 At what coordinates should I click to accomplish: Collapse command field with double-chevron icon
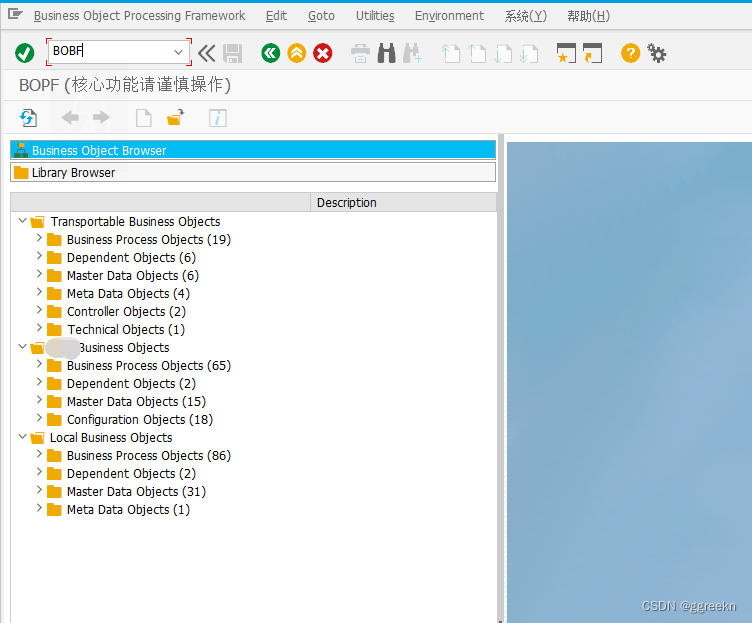pyautogui.click(x=207, y=53)
